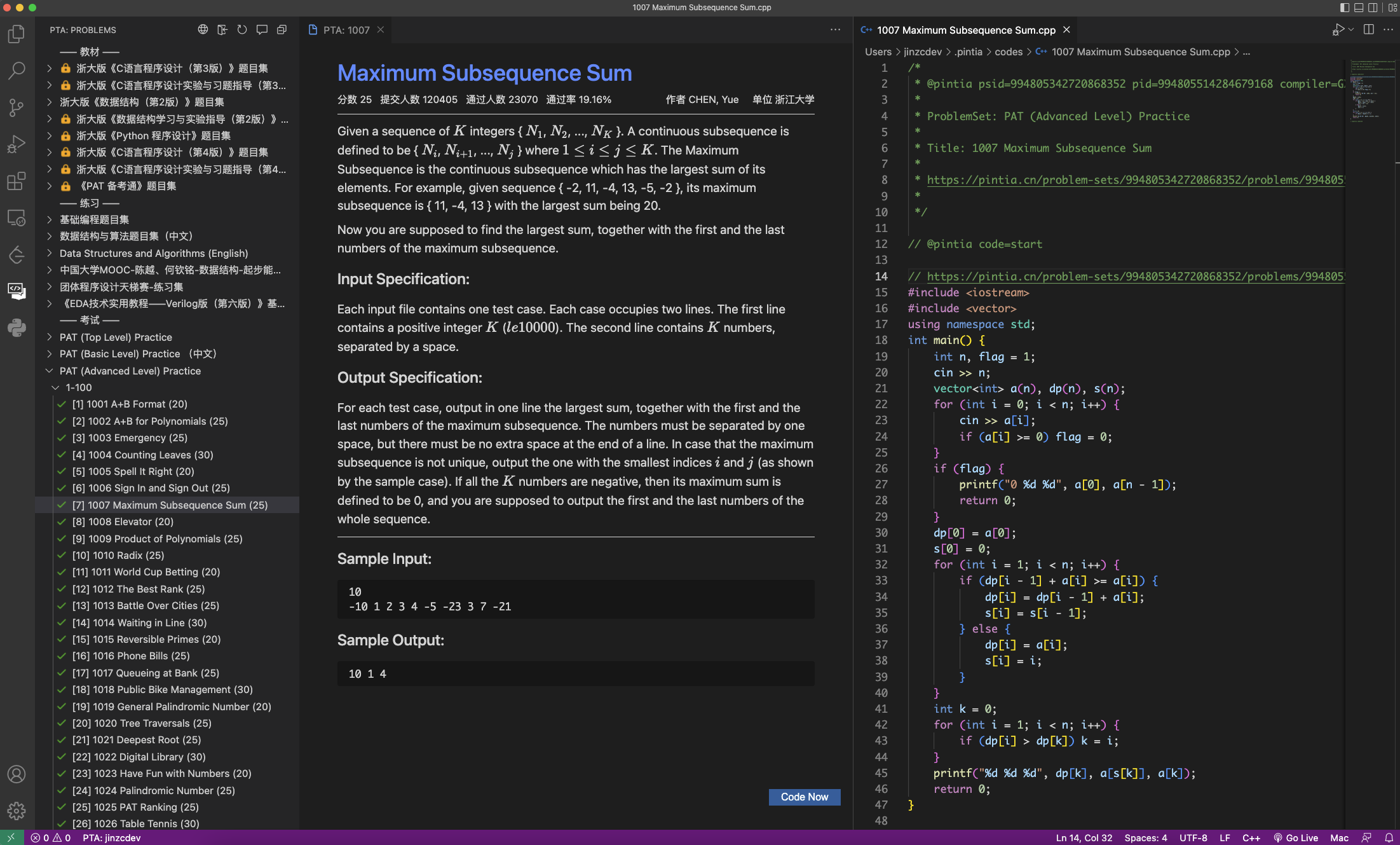This screenshot has height=845, width=1400.
Task: Click the checkmark beside 1010 Radix
Action: click(61, 555)
